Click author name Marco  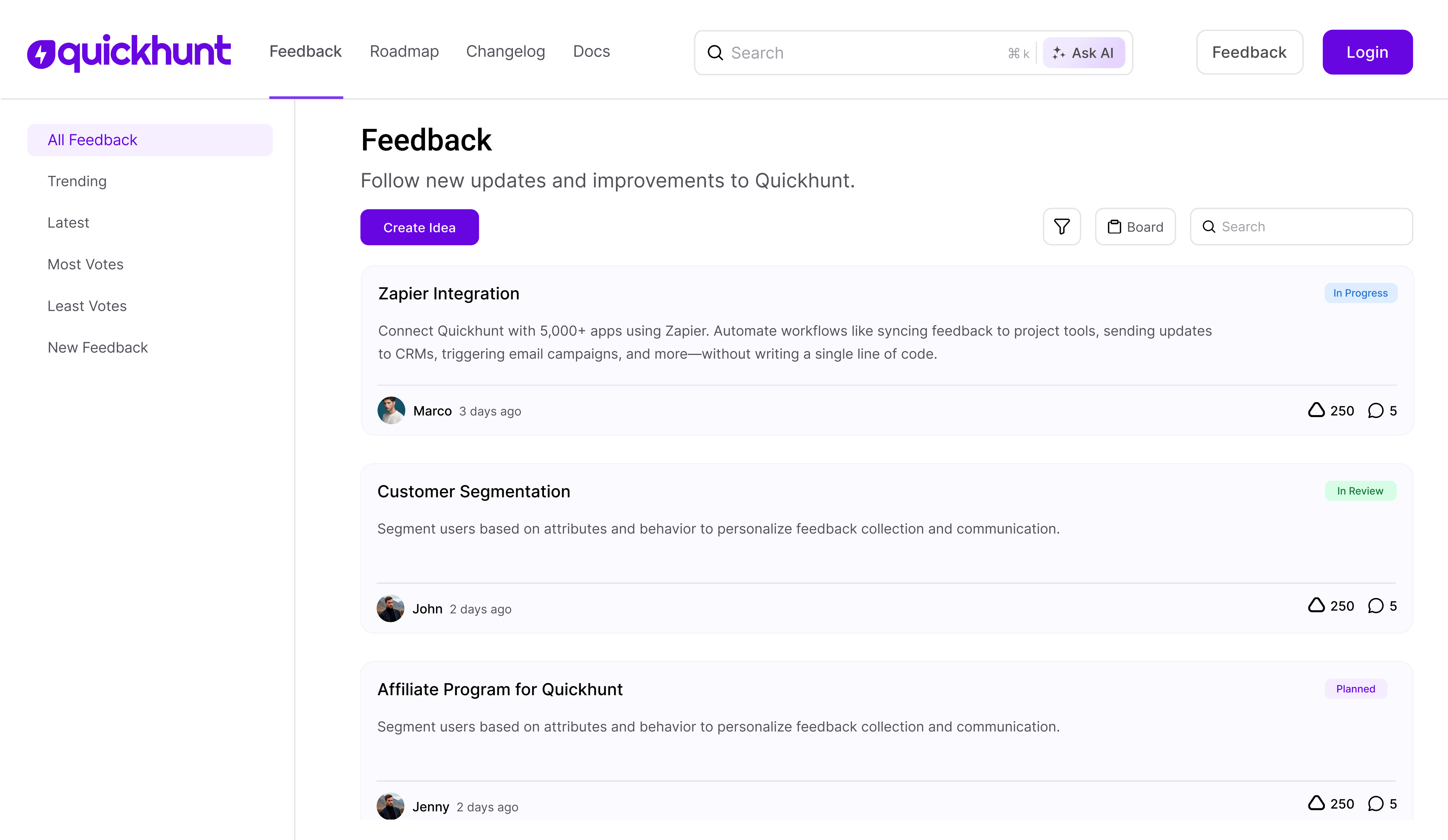pos(433,411)
